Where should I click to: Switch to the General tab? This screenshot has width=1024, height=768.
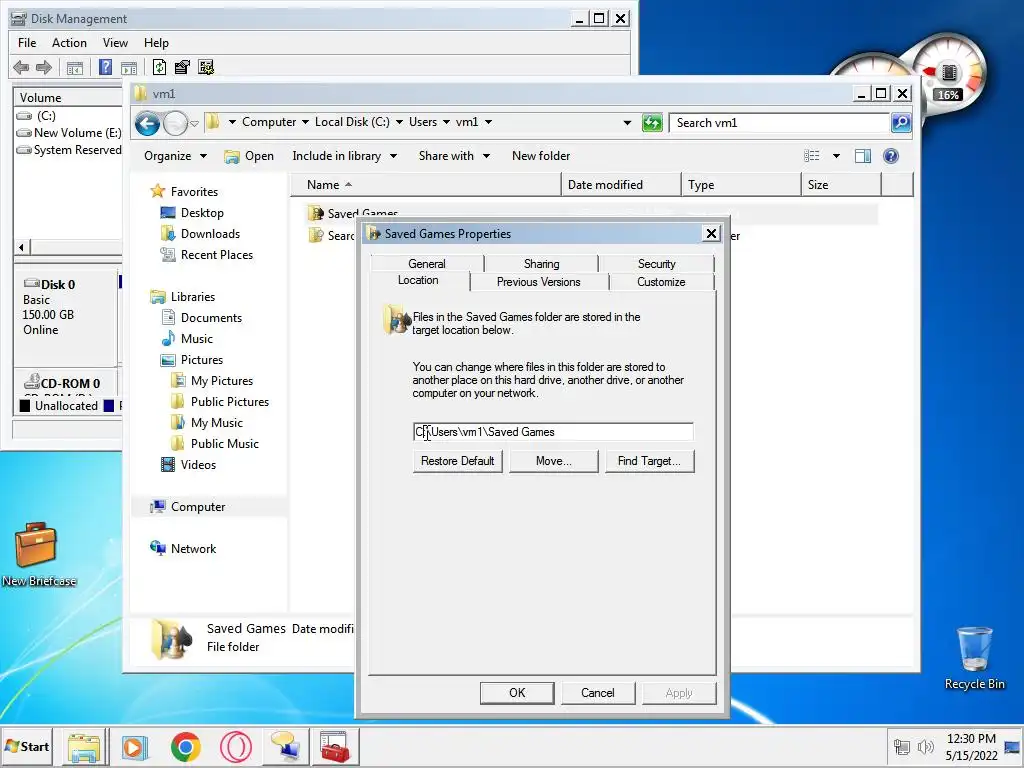click(x=426, y=264)
